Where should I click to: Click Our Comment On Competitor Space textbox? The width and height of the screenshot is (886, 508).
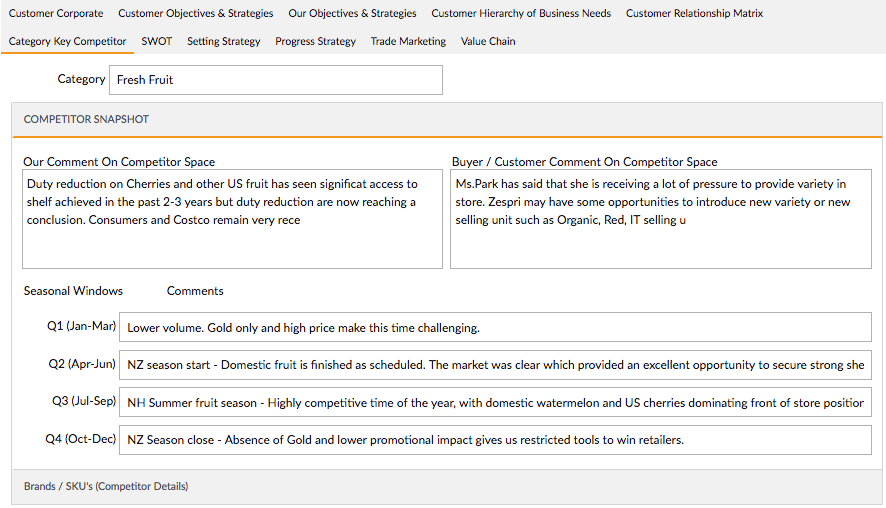coord(232,219)
